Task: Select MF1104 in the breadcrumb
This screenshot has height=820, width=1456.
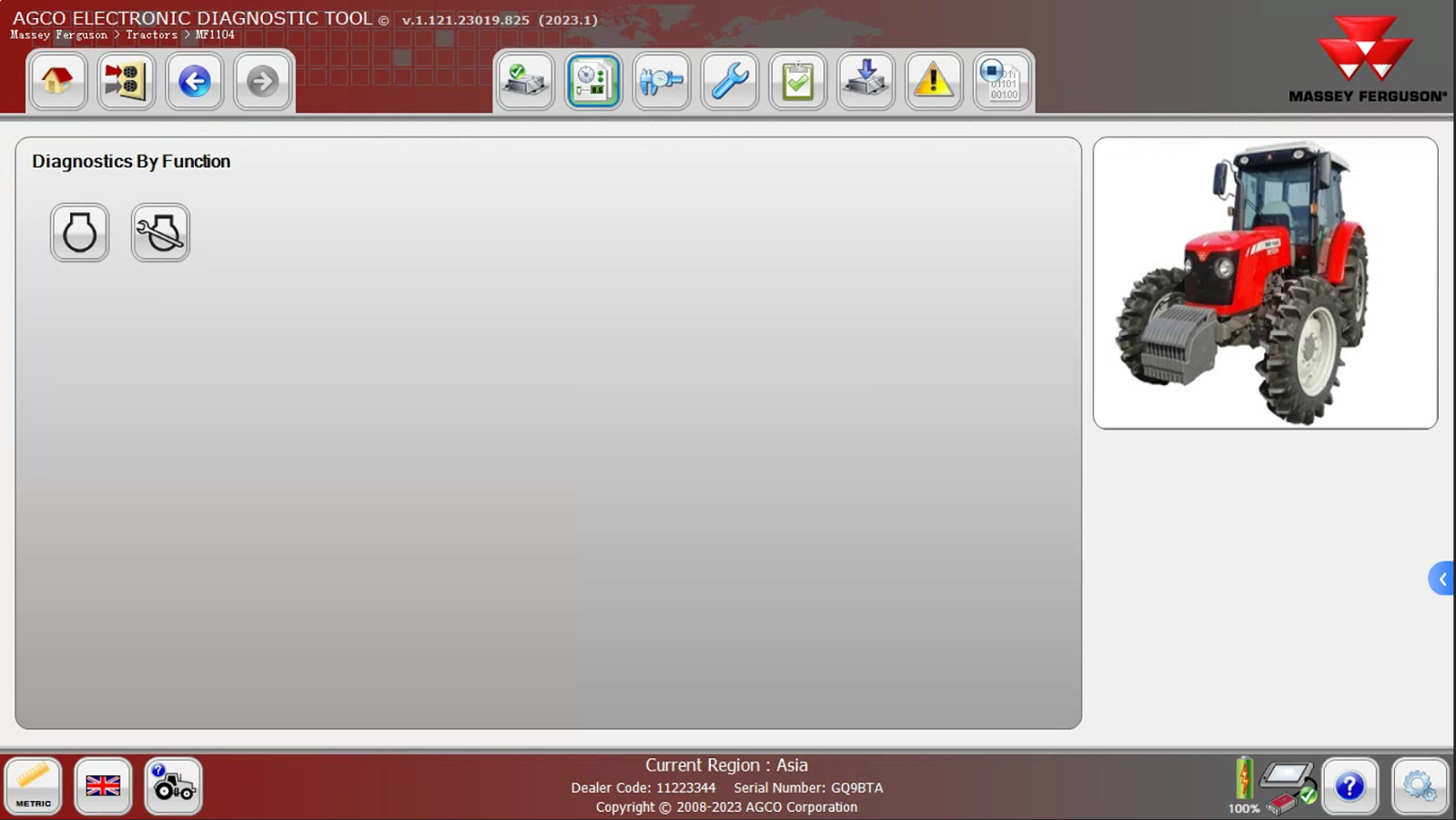Action: (x=215, y=35)
